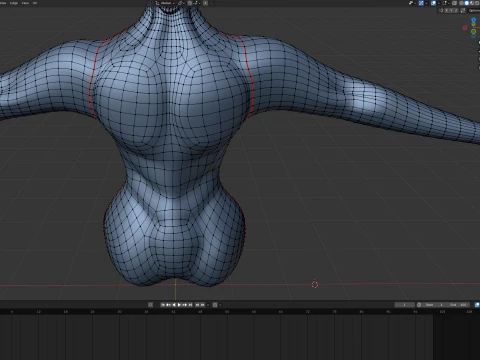The width and height of the screenshot is (480, 360).
Task: Open the Edge menu
Action: coord(14,3)
